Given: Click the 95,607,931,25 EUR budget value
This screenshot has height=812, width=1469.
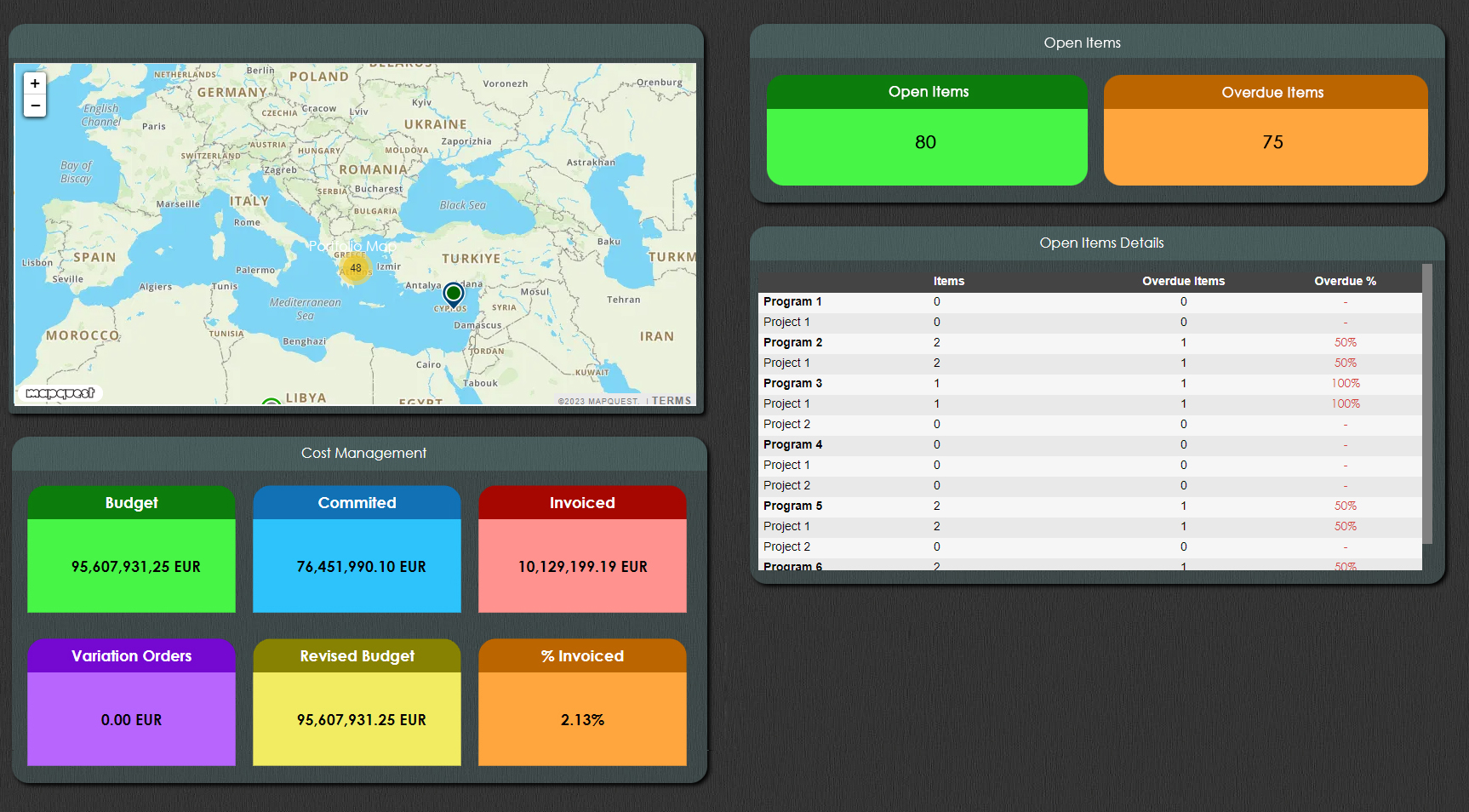Looking at the screenshot, I should 136,567.
